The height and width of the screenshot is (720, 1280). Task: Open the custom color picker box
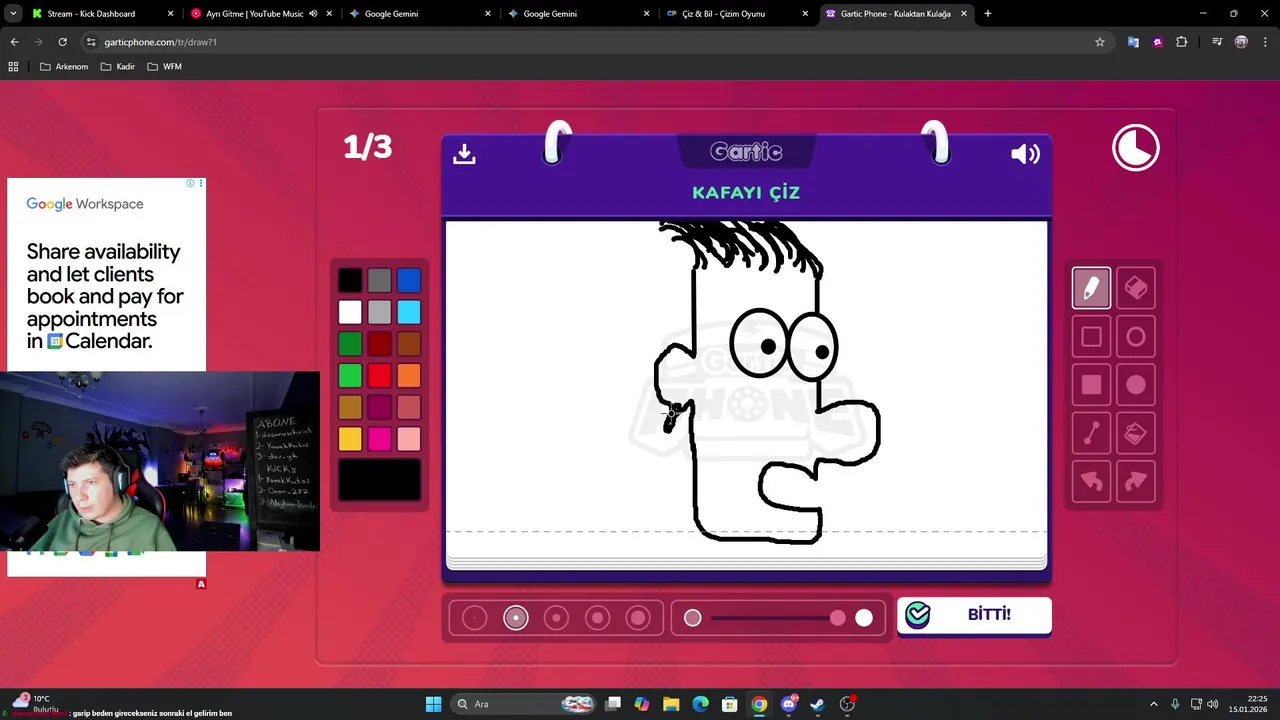coord(379,480)
